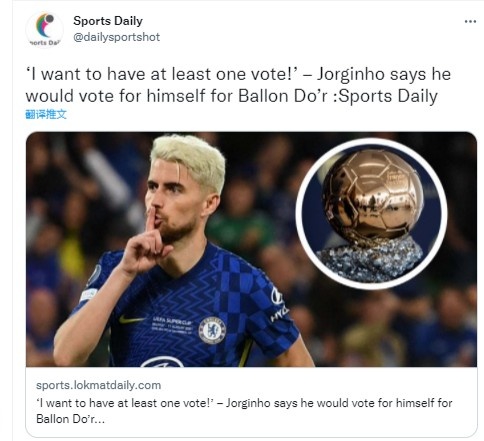Open the @dailysportshot handle link
This screenshot has height=441, width=484.
[116, 37]
